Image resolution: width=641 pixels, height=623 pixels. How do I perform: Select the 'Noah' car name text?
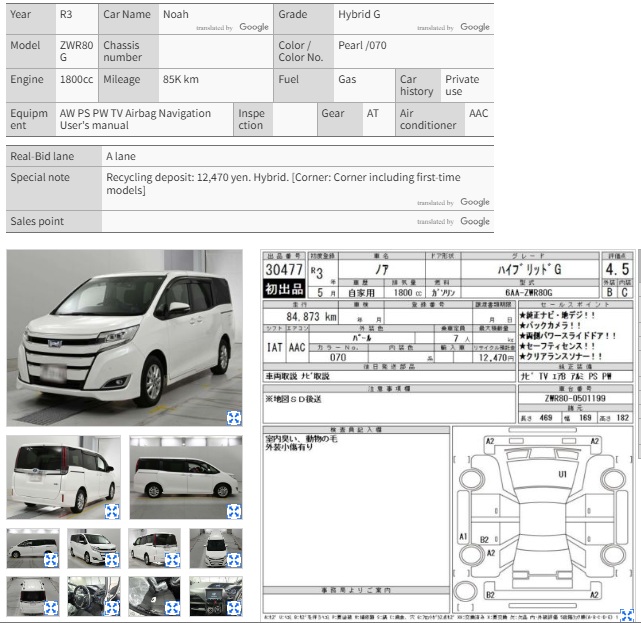tap(176, 14)
